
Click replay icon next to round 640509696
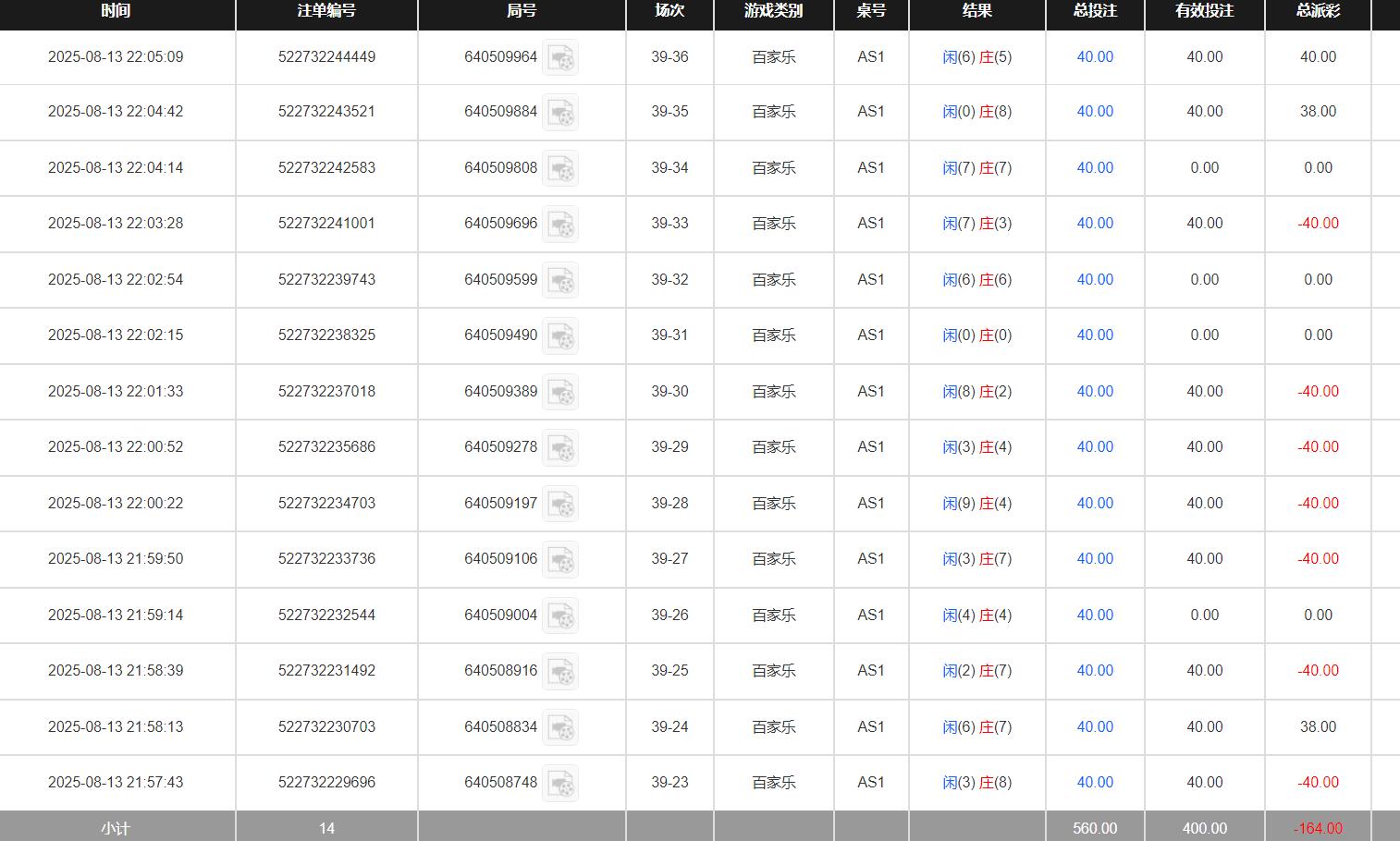tap(560, 224)
